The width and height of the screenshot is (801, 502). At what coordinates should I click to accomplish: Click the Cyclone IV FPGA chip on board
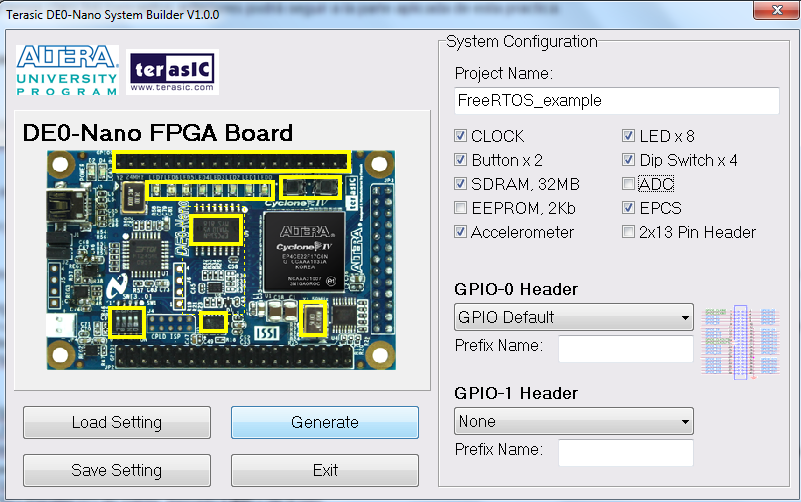pyautogui.click(x=303, y=259)
